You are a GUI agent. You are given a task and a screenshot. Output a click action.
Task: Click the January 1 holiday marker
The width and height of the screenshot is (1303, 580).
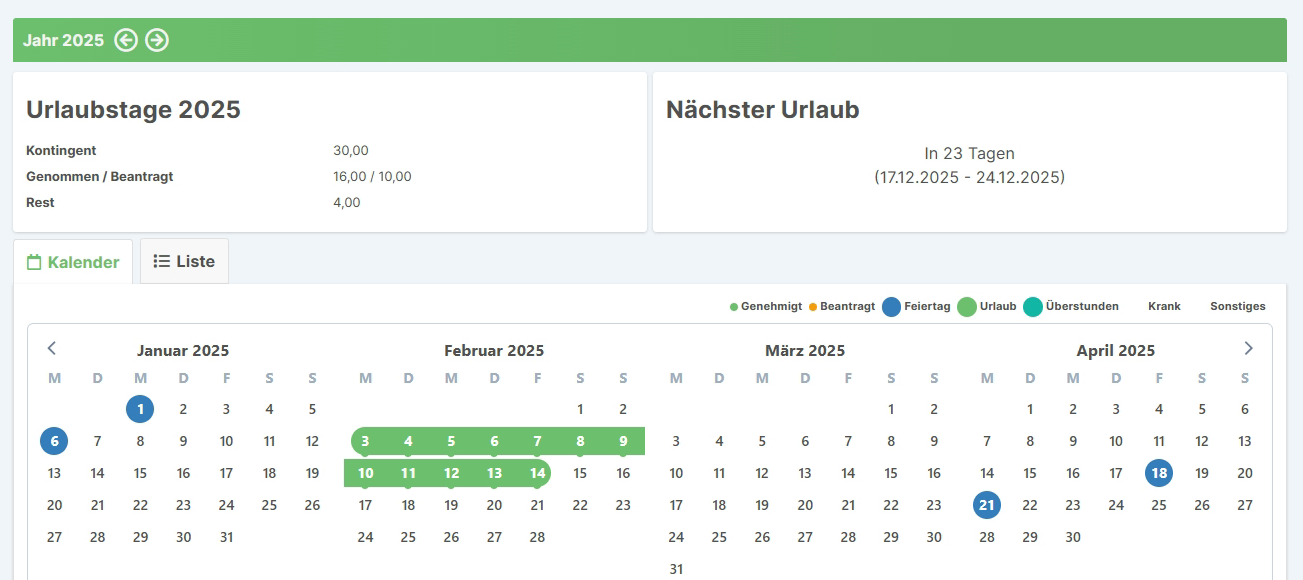pyautogui.click(x=140, y=409)
